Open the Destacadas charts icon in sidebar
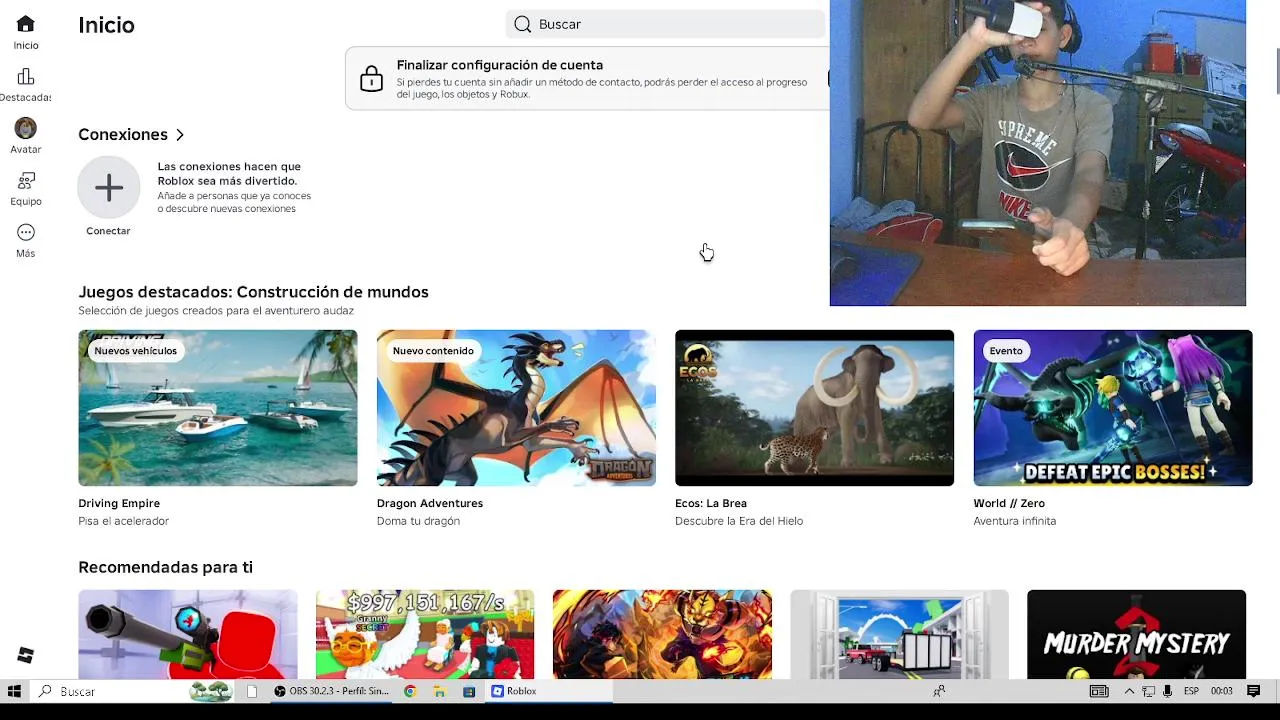This screenshot has width=1280, height=720. coord(26,77)
